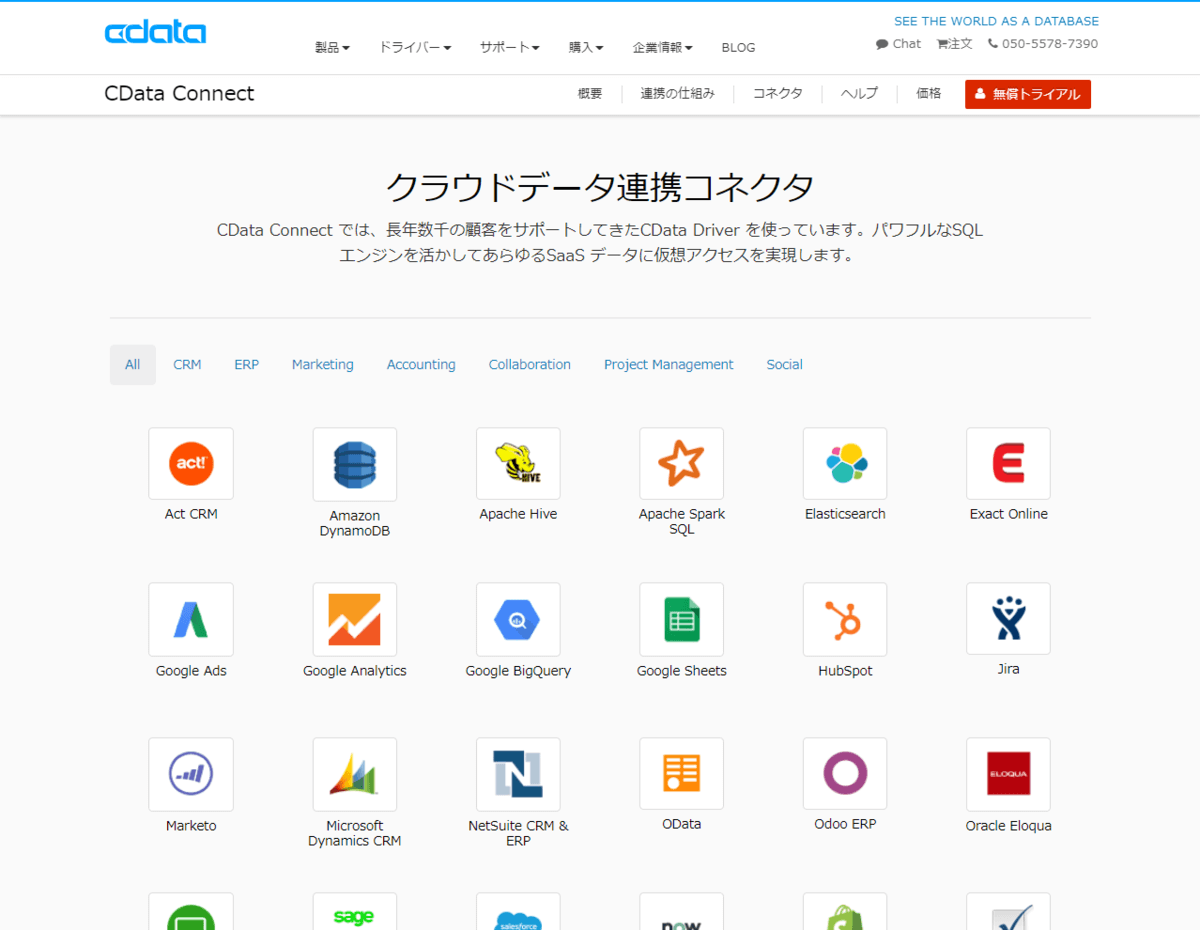
Task: Click SEE THE WORLD AS A DATABASE tagline
Action: tap(996, 21)
